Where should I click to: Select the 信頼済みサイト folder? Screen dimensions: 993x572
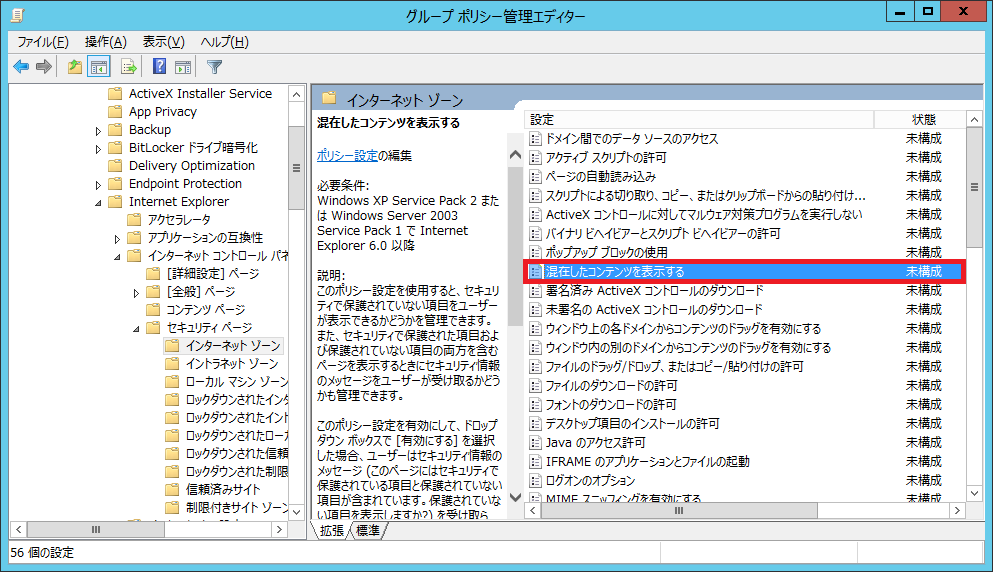223,490
